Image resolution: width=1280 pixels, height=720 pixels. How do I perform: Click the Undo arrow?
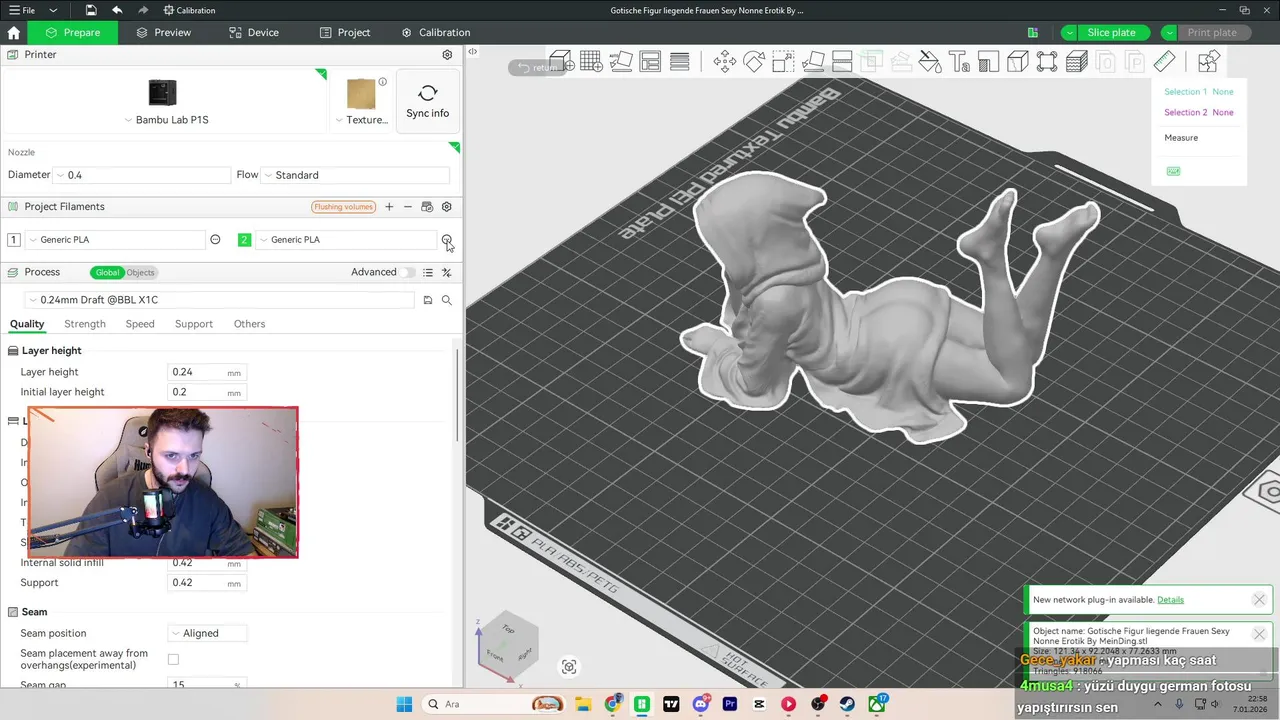click(117, 10)
